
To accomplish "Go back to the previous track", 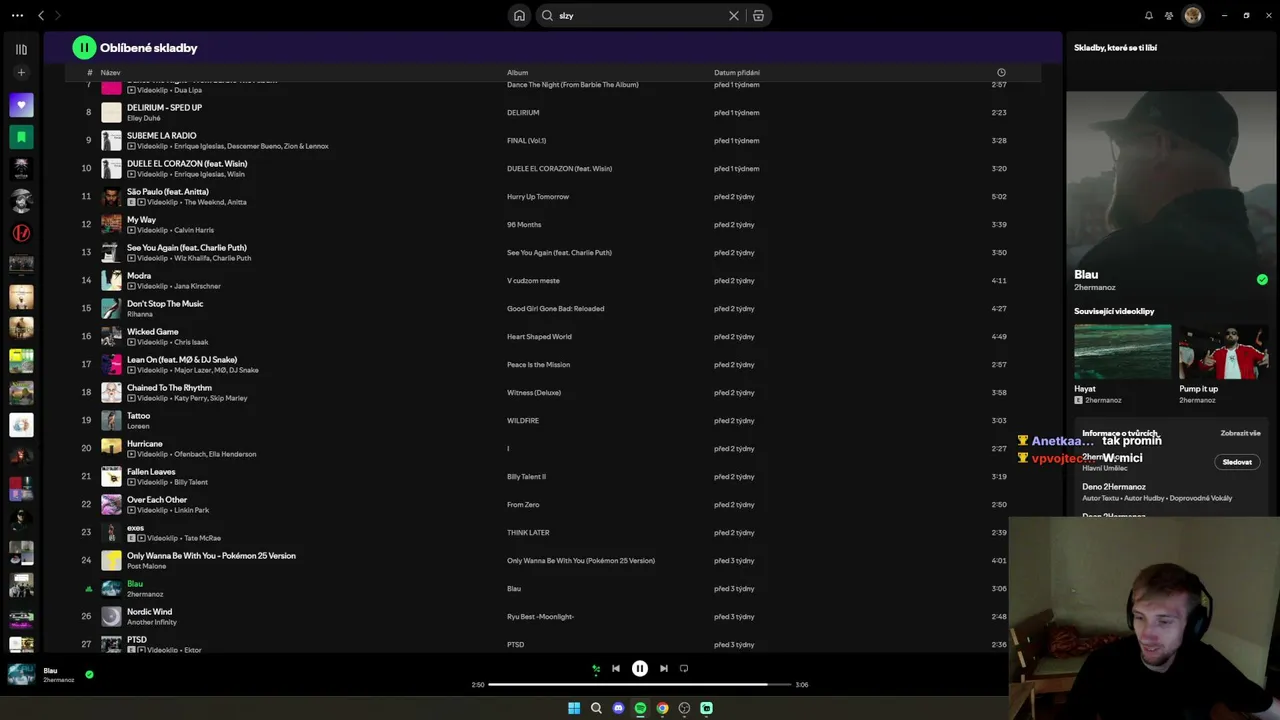I will point(616,669).
